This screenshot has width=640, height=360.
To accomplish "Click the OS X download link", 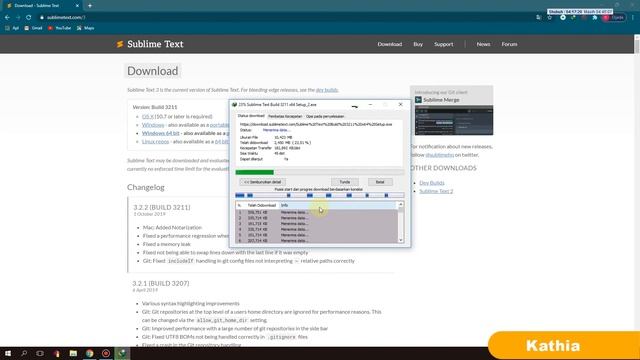I will 147,117.
